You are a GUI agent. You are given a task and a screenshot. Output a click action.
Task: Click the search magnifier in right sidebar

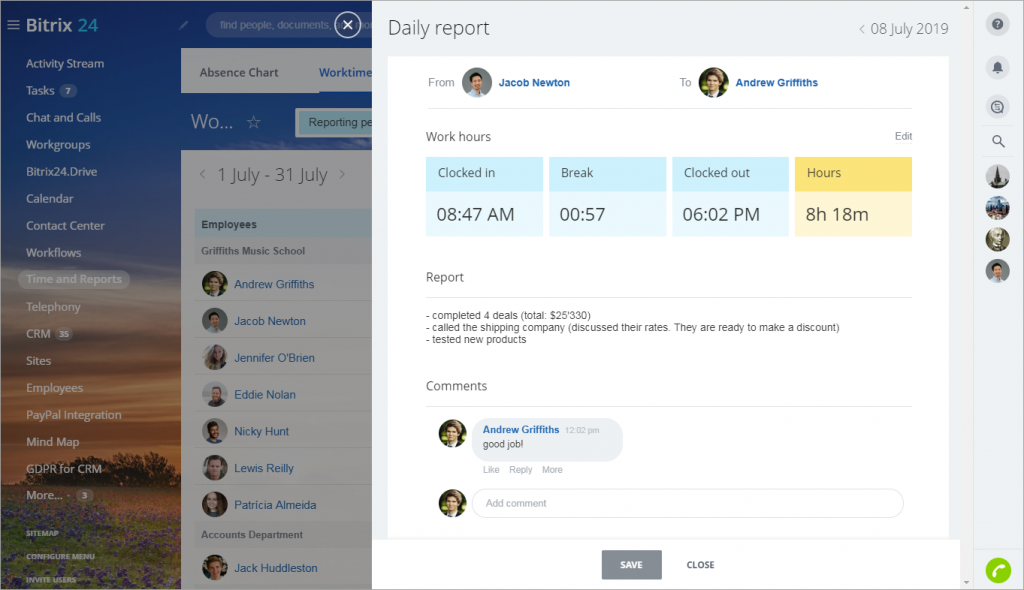[x=998, y=141]
